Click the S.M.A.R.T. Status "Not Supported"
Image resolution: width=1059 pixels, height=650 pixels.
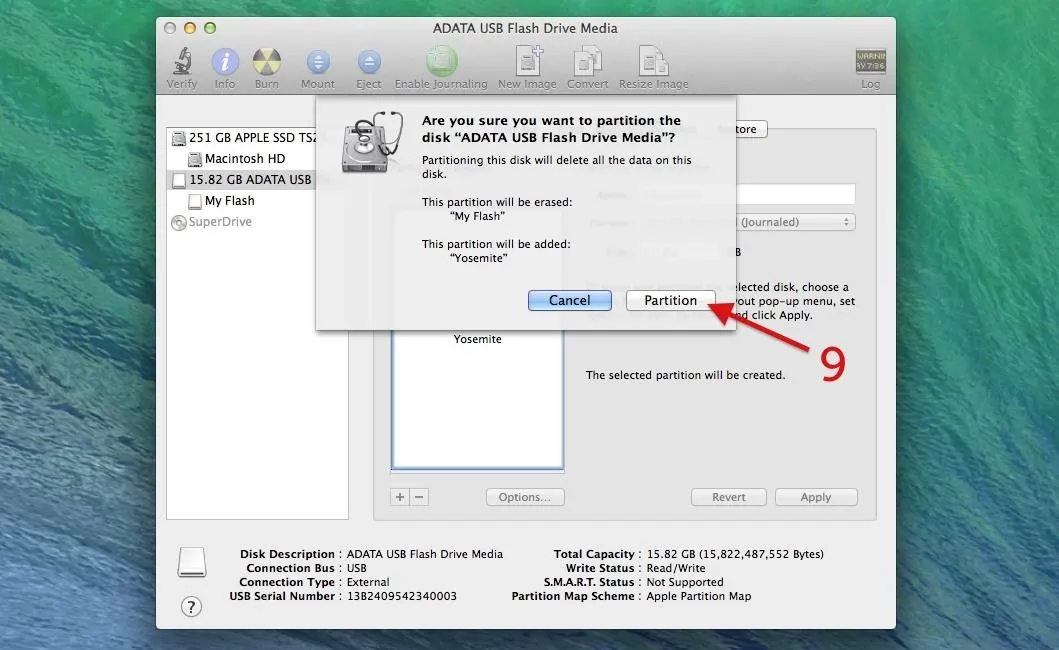685,582
